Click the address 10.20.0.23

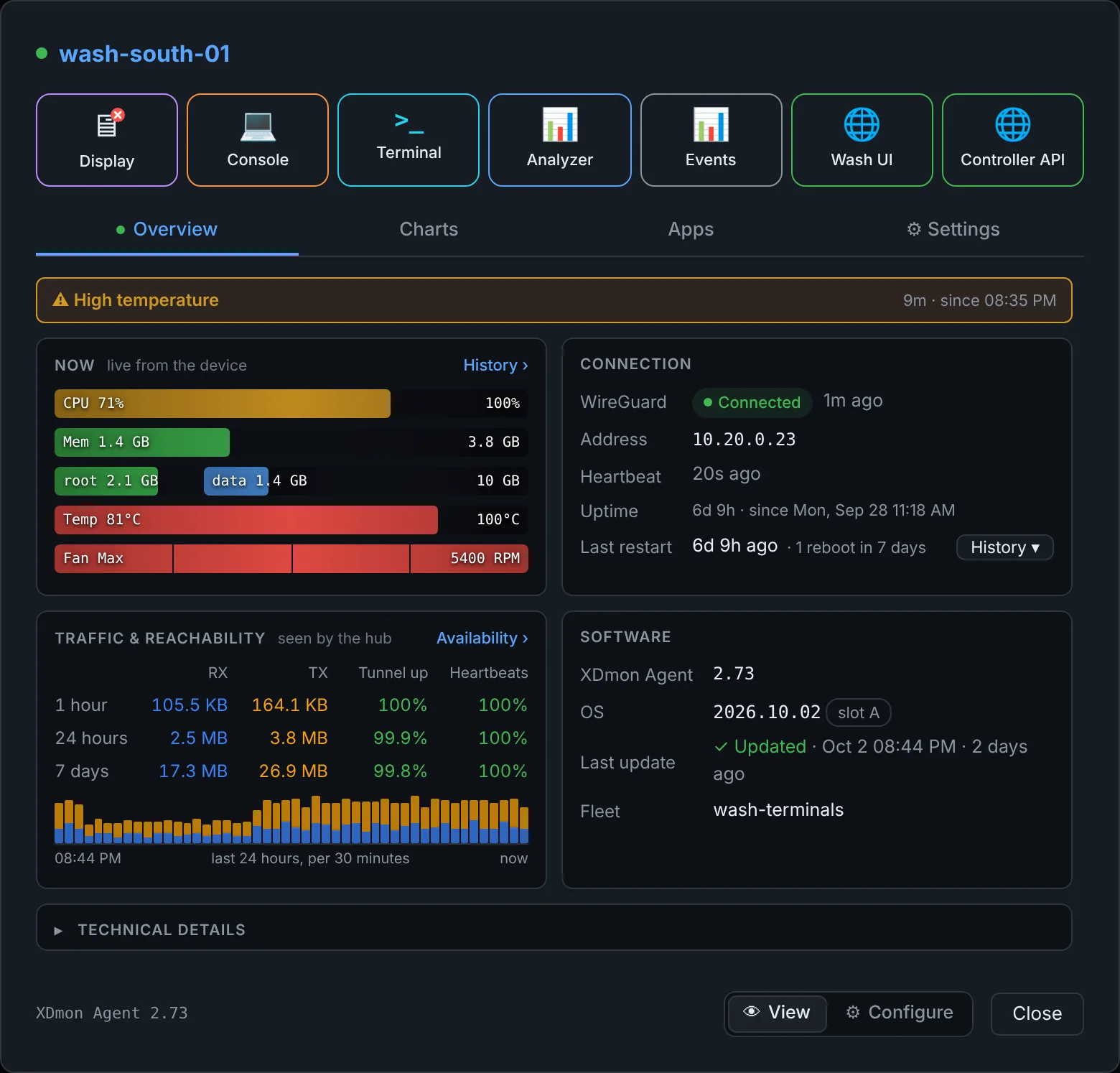pyautogui.click(x=744, y=440)
